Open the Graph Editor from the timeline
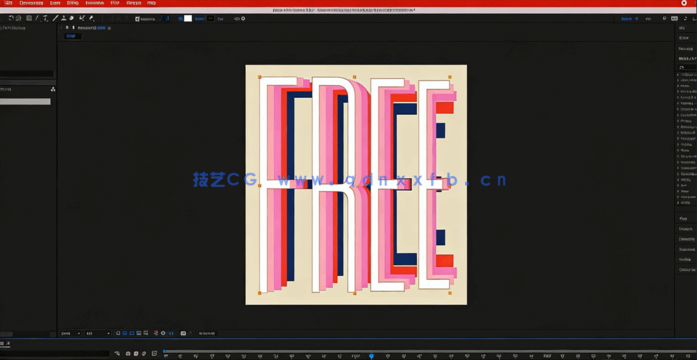This screenshot has width=697, height=360. [x=154, y=353]
